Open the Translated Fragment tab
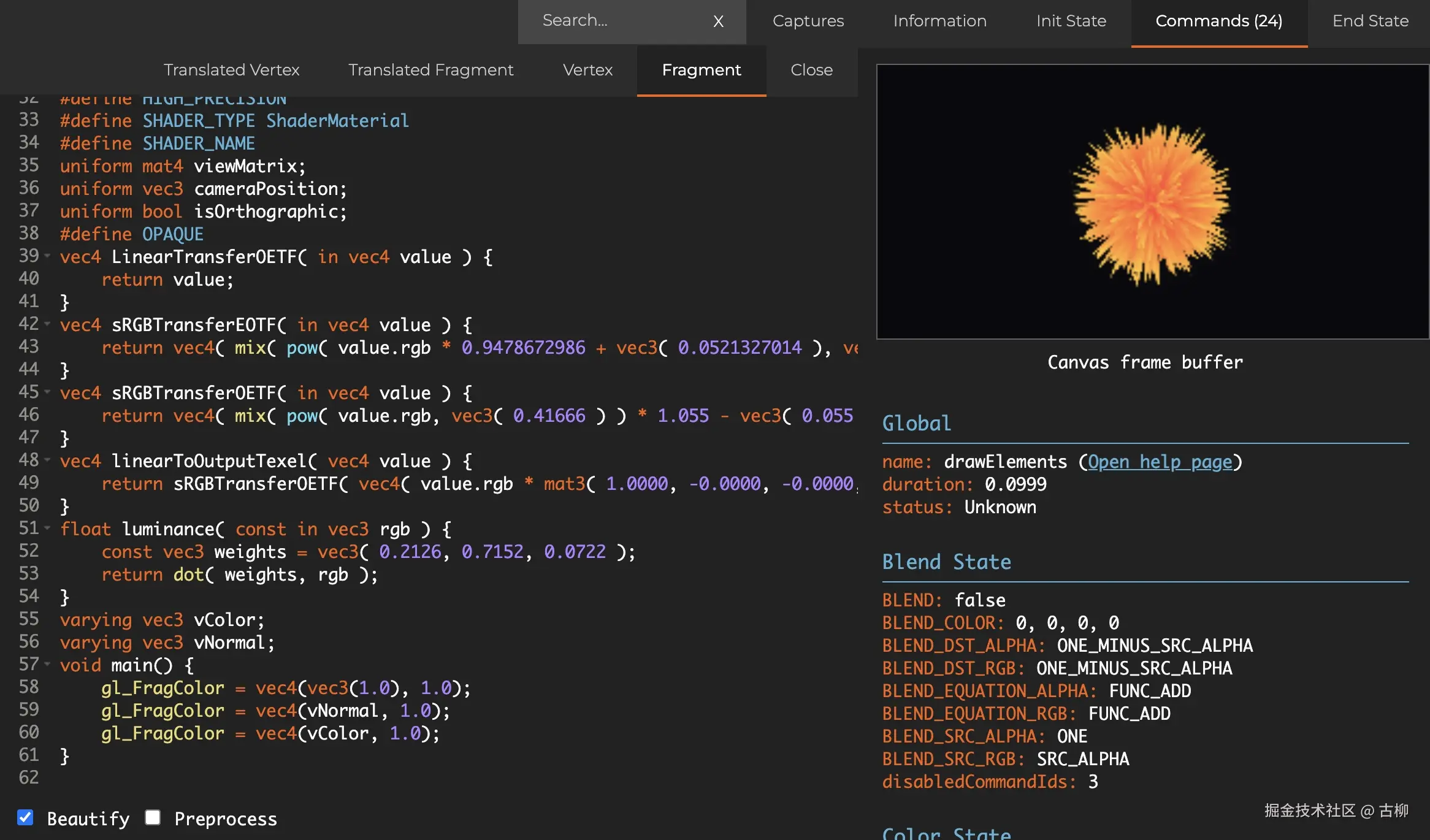 tap(430, 70)
